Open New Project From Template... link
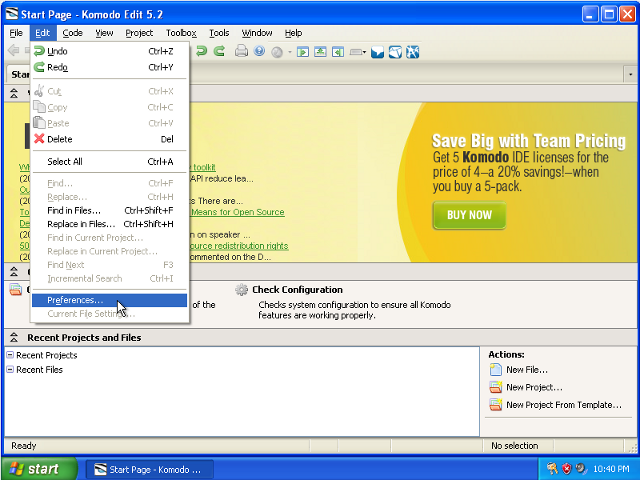This screenshot has height=480, width=640. click(564, 405)
